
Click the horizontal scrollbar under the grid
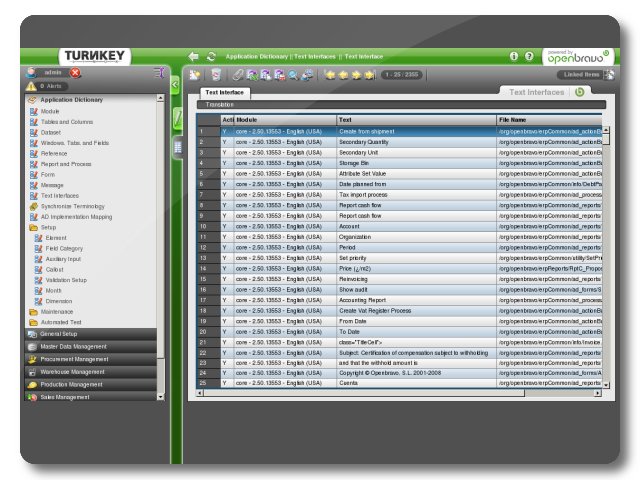coord(400,393)
